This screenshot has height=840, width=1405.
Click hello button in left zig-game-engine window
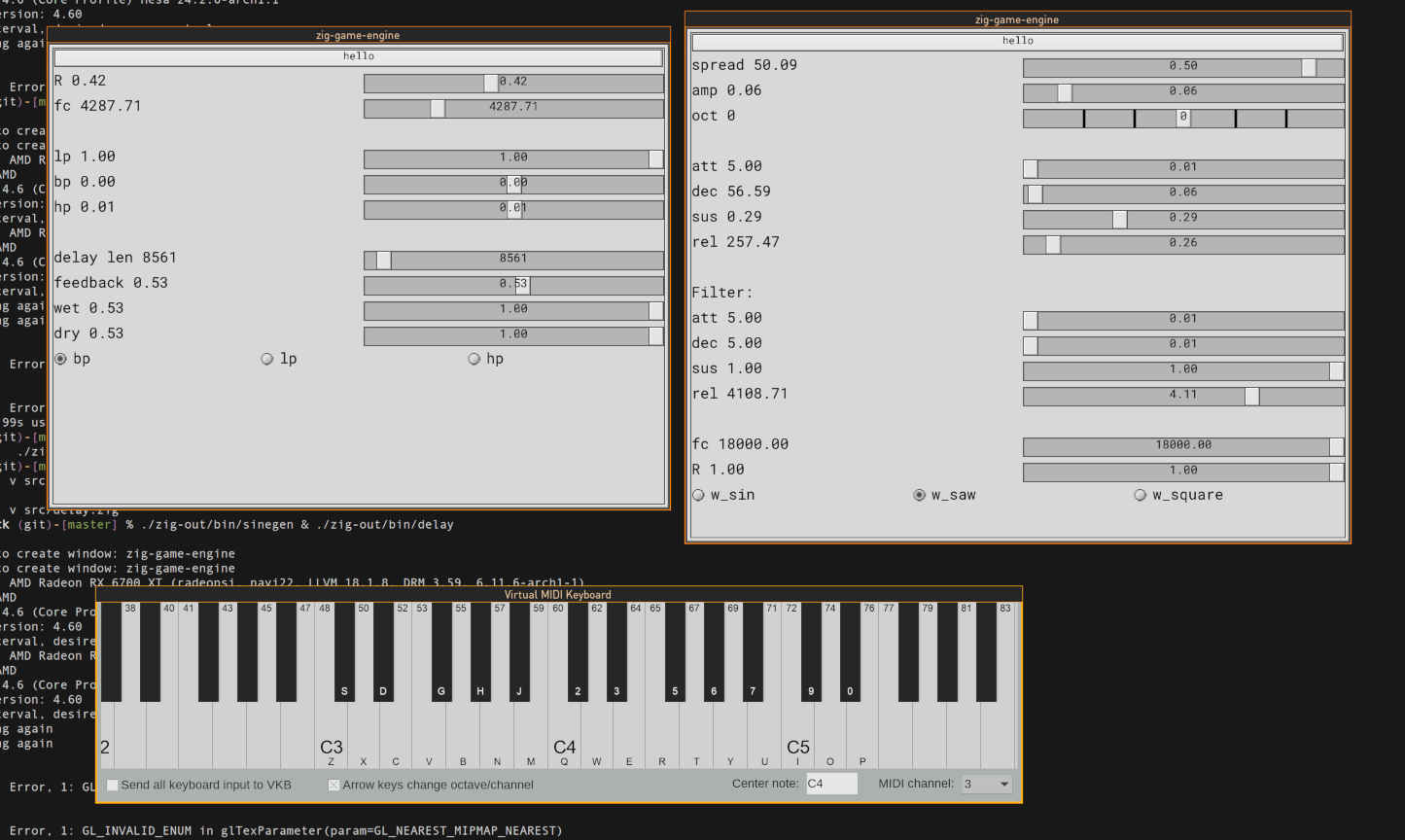(x=359, y=56)
